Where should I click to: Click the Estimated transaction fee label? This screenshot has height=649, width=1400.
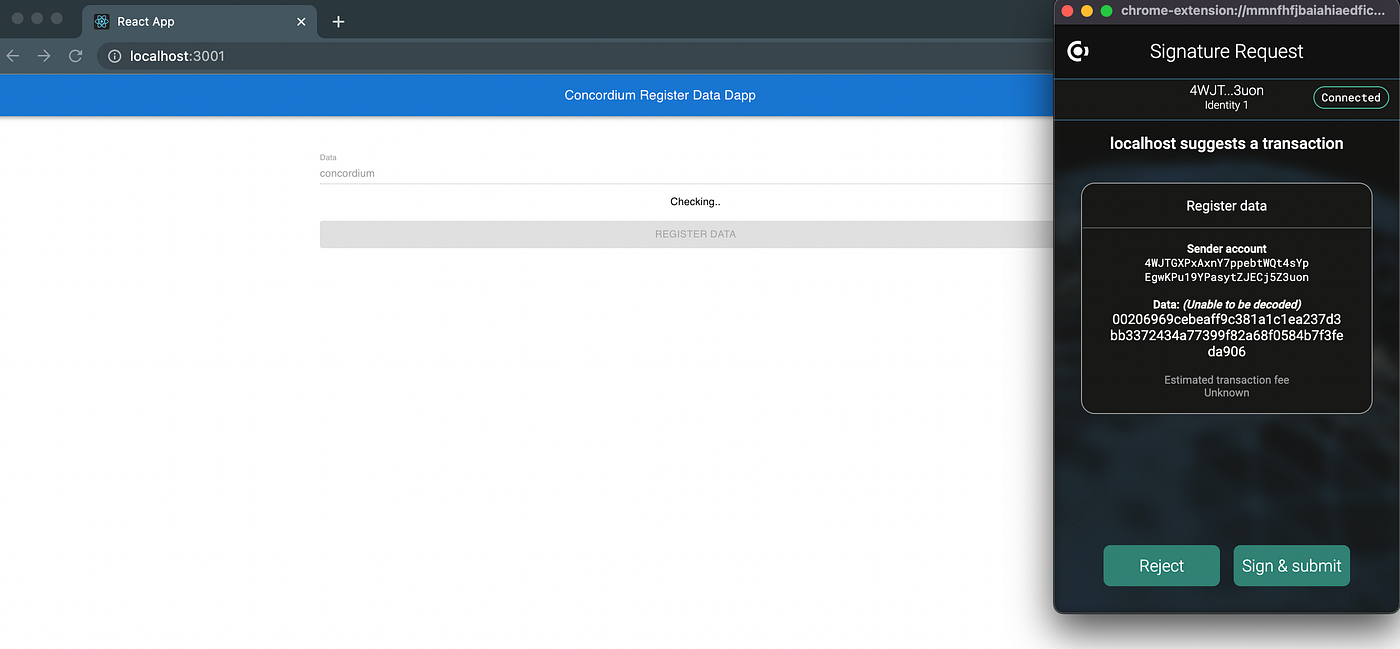(1226, 380)
